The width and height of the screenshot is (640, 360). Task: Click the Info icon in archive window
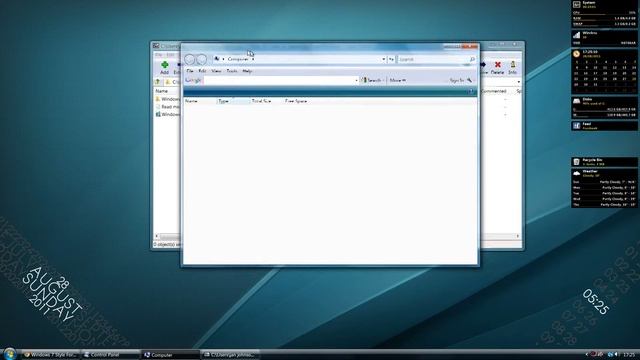point(513,65)
